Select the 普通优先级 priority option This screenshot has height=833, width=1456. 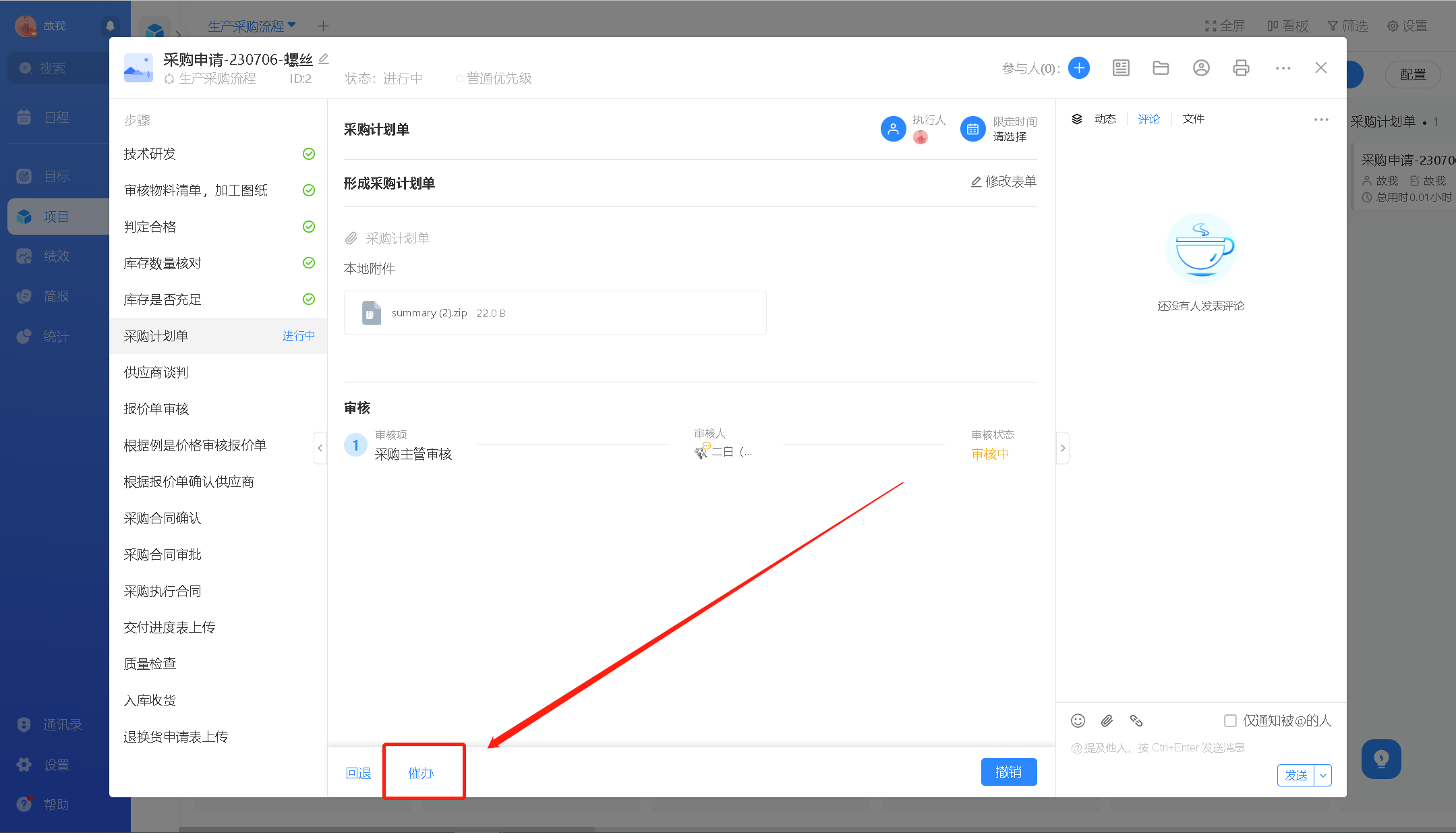pos(494,78)
